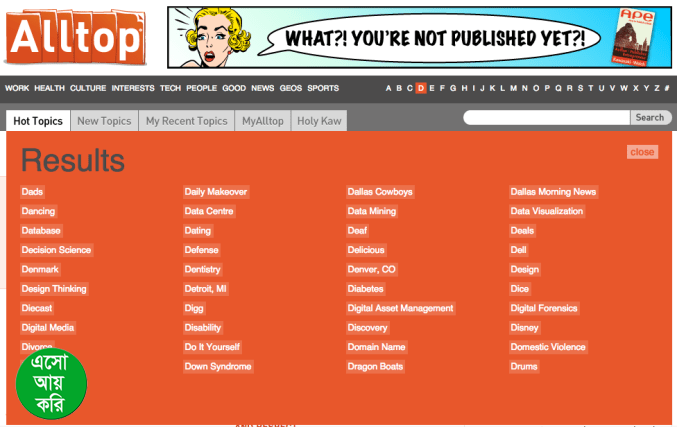Open the TECH category menu

pos(170,88)
